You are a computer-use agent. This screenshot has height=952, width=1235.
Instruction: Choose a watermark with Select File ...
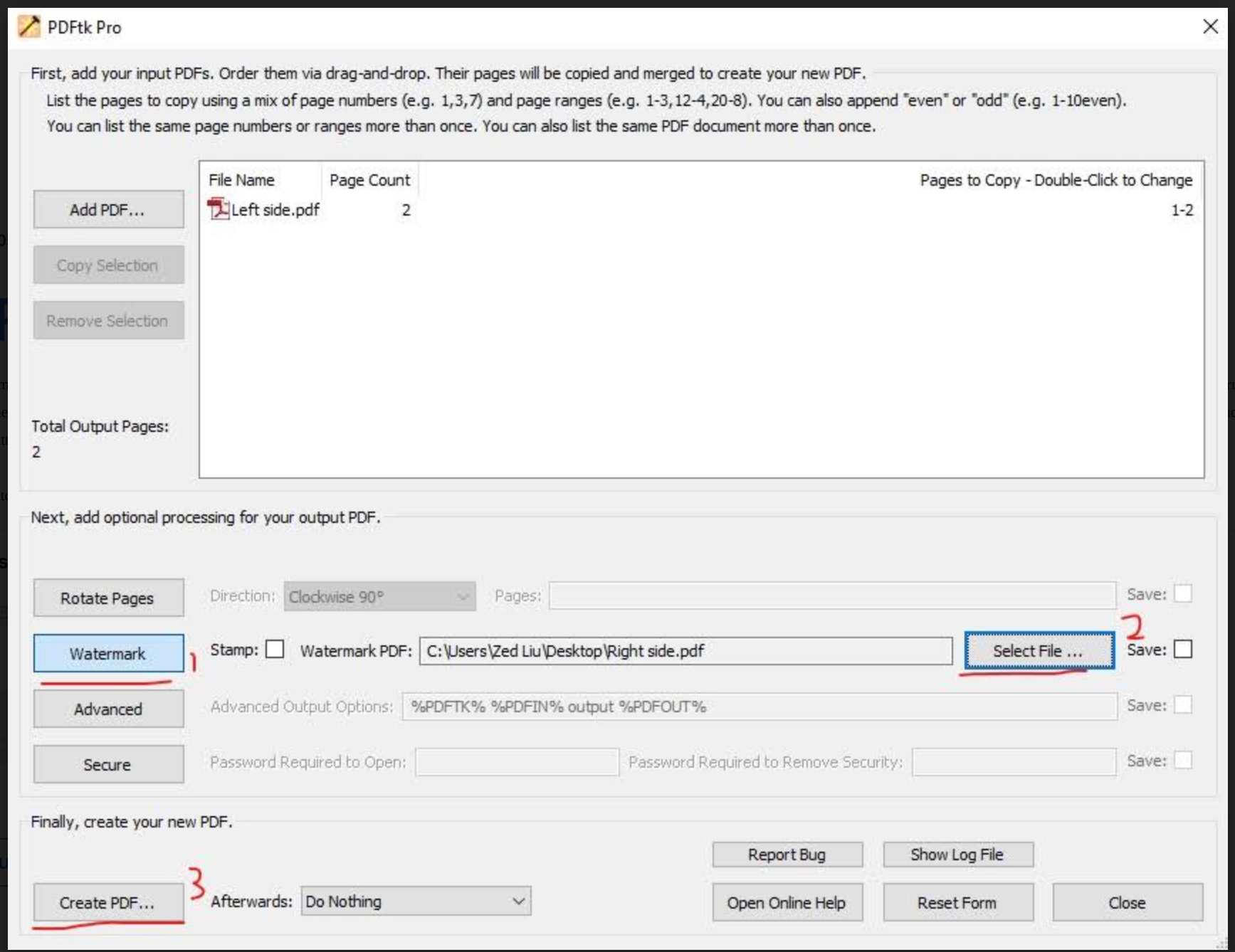[x=1039, y=650]
